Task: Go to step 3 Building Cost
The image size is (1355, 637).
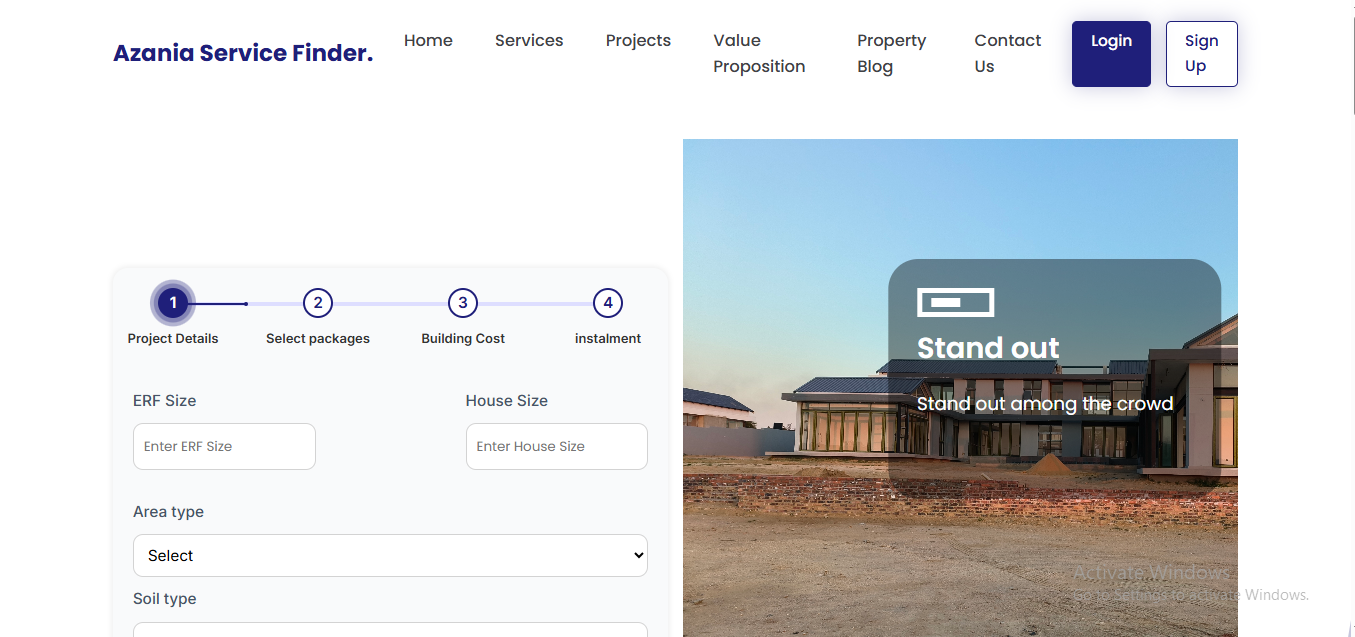Action: coord(462,302)
